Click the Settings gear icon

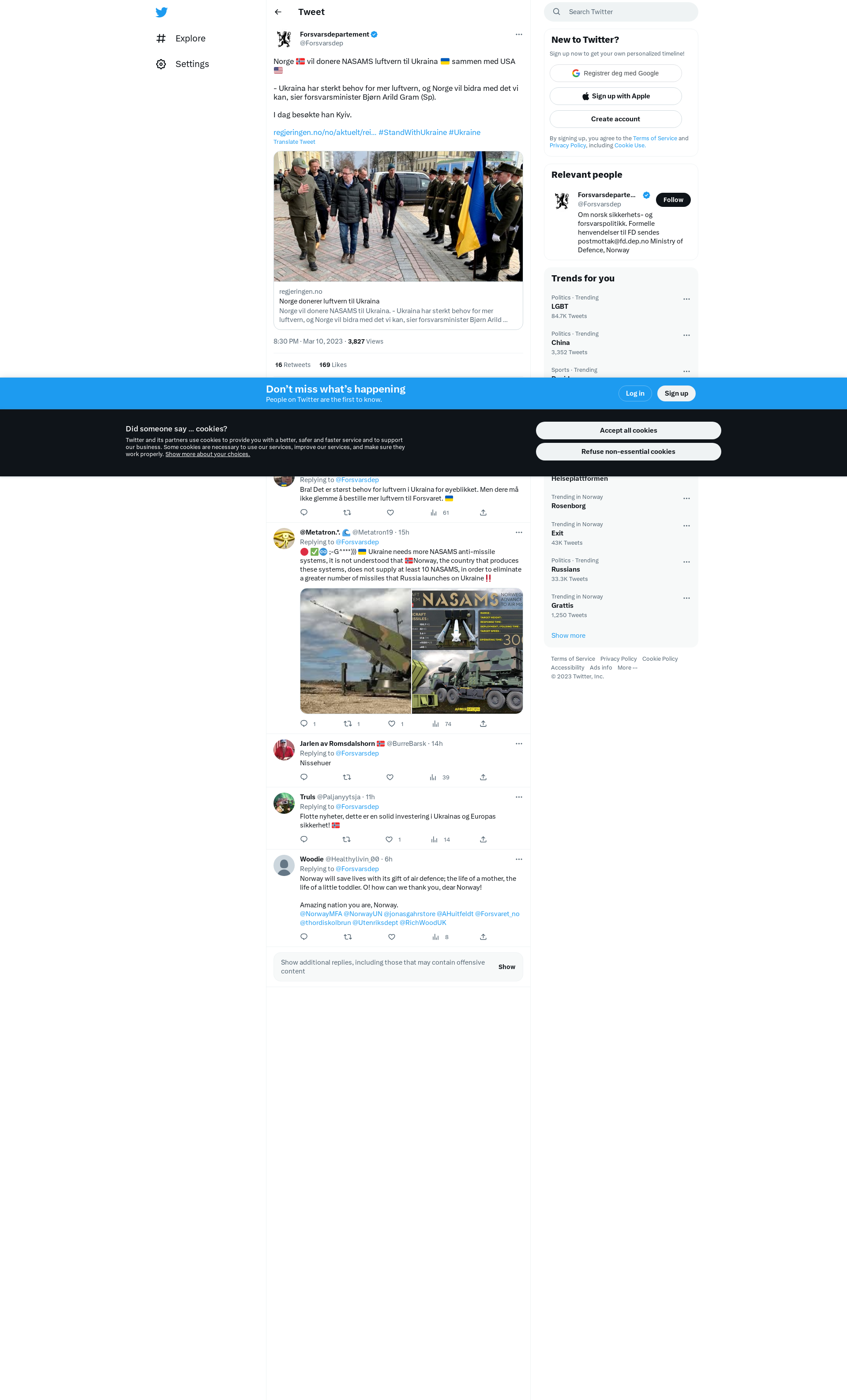[161, 64]
